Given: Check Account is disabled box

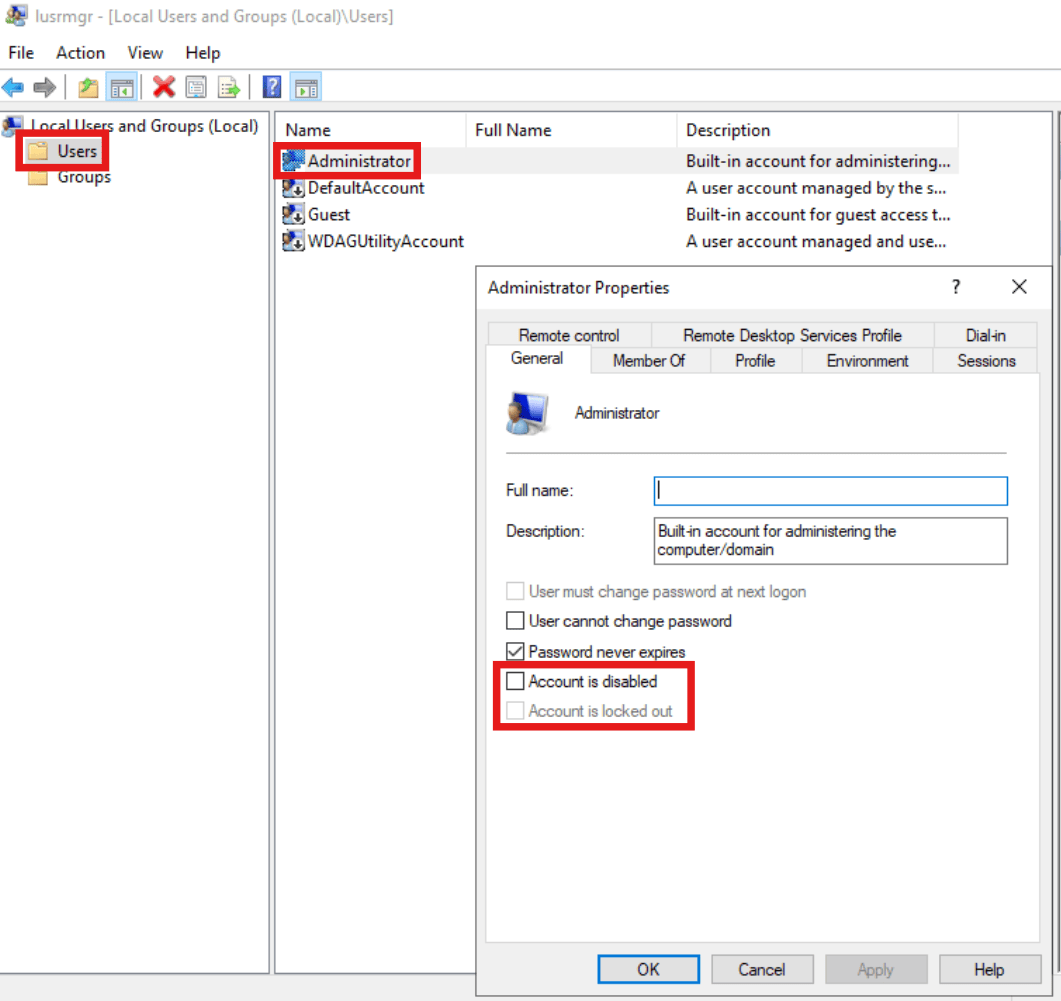Looking at the screenshot, I should click(515, 681).
